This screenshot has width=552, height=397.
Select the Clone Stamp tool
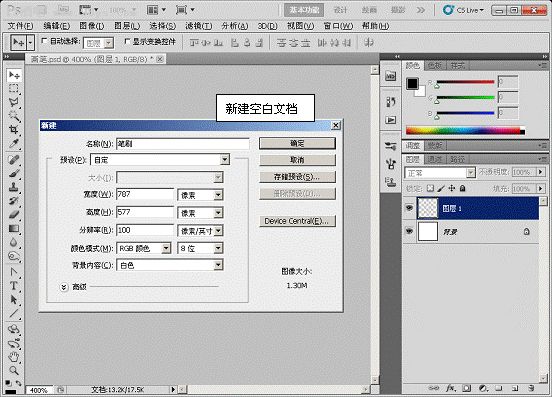14,187
